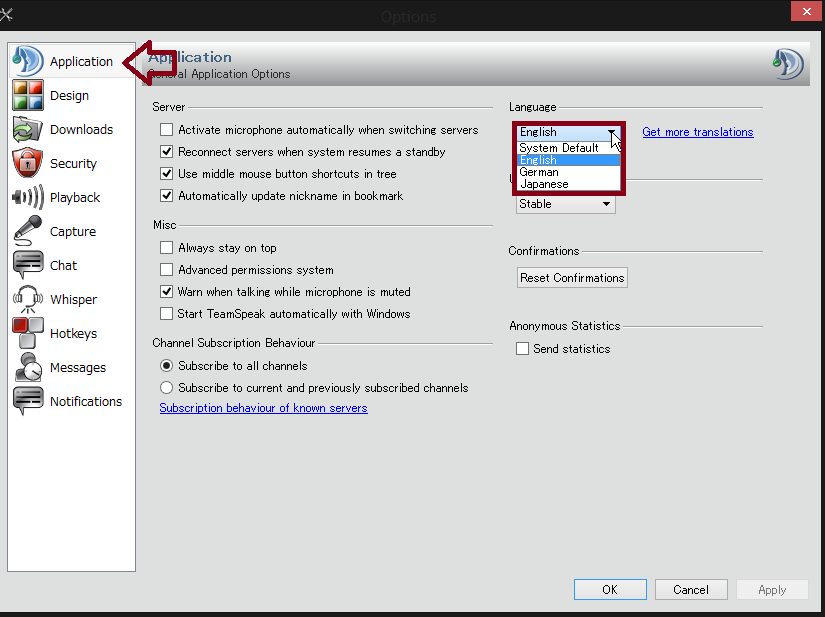
Task: Click the Apply button
Action: pos(772,590)
